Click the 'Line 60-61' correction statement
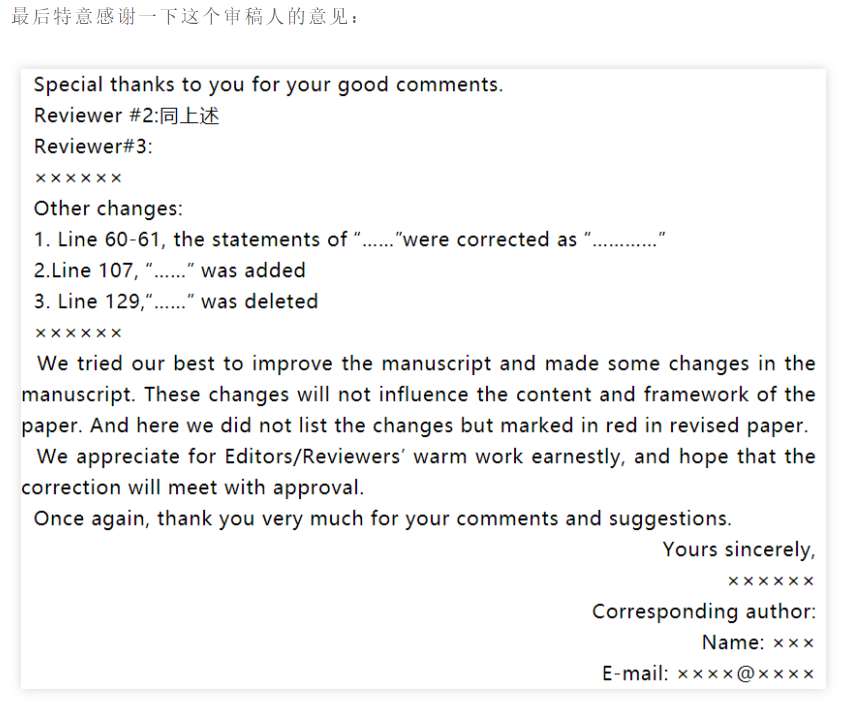 pos(350,240)
